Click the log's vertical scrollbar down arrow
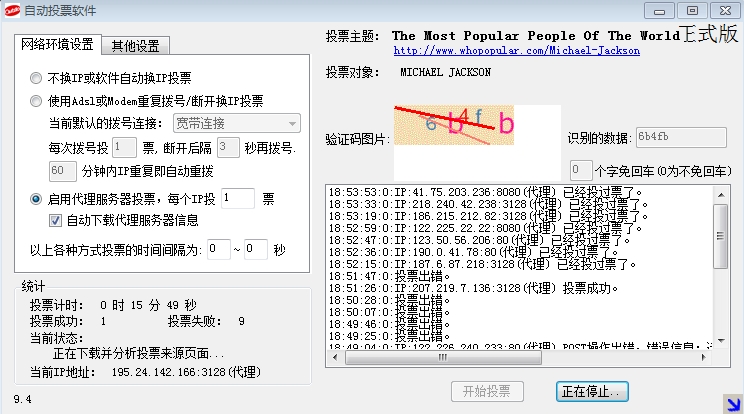This screenshot has width=744, height=414. [x=721, y=341]
